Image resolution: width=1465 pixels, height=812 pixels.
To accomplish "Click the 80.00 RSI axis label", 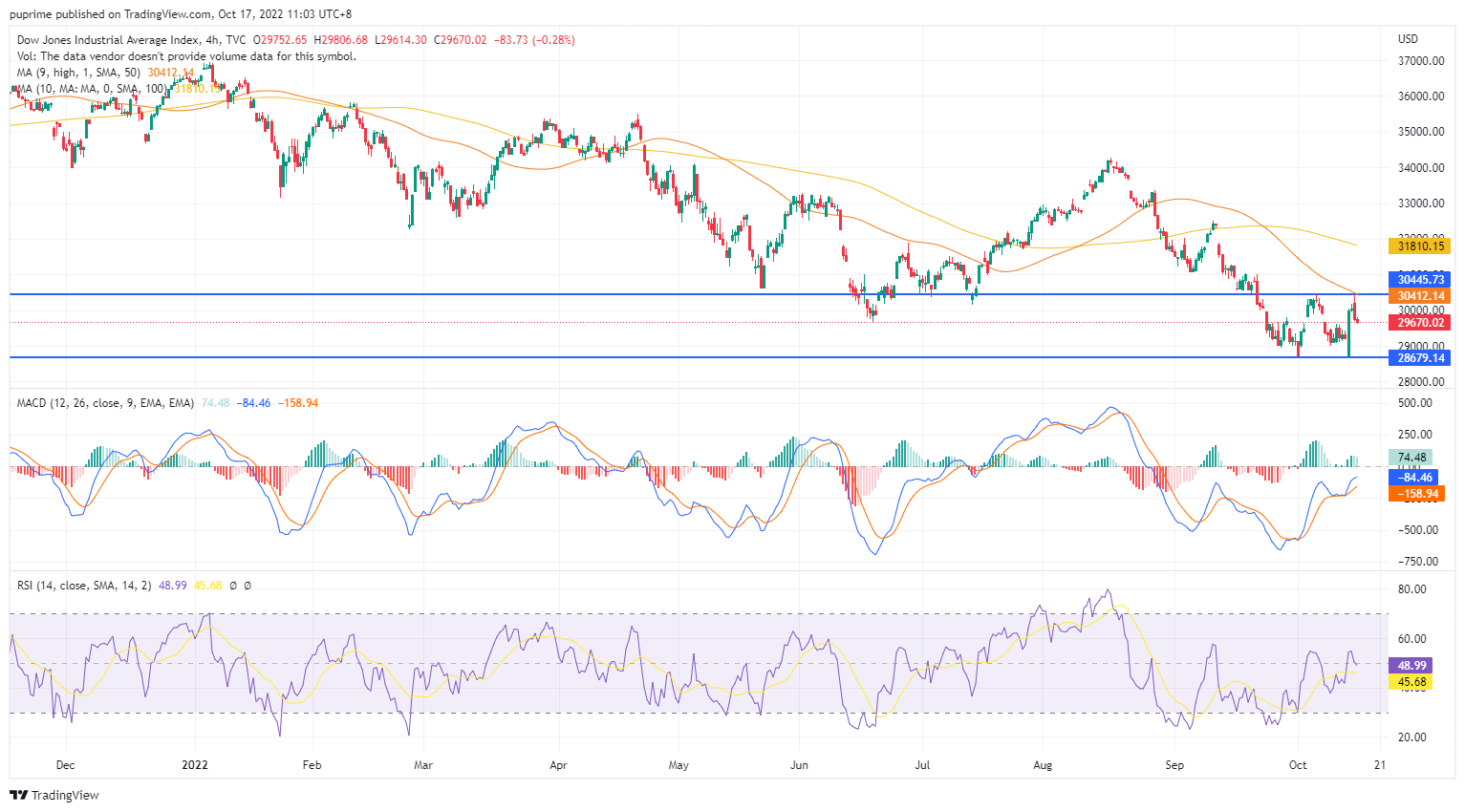I will pyautogui.click(x=1412, y=589).
